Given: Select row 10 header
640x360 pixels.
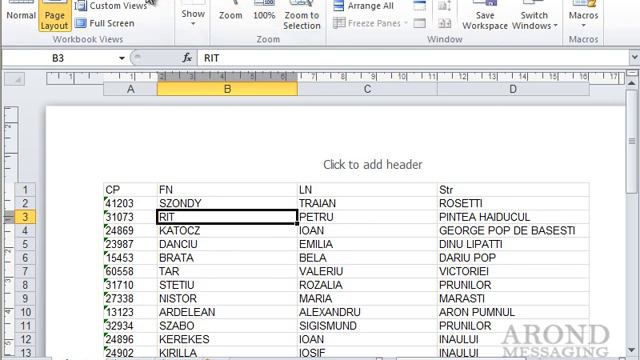Looking at the screenshot, I should tap(25, 312).
